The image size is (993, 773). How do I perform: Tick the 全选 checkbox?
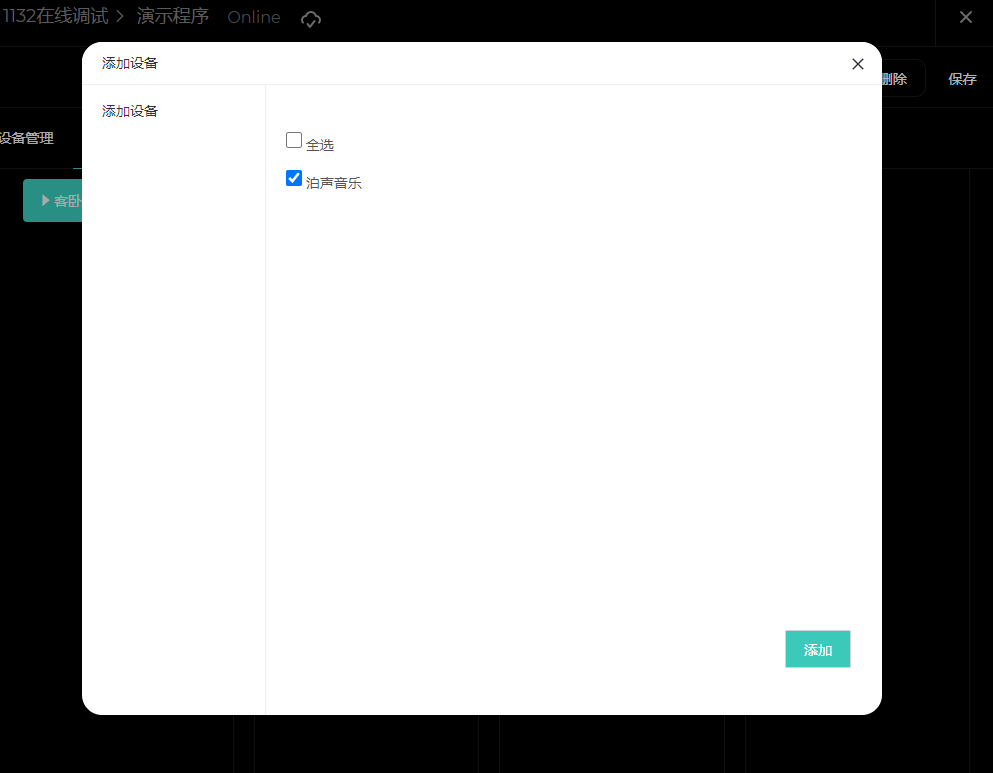(x=294, y=140)
